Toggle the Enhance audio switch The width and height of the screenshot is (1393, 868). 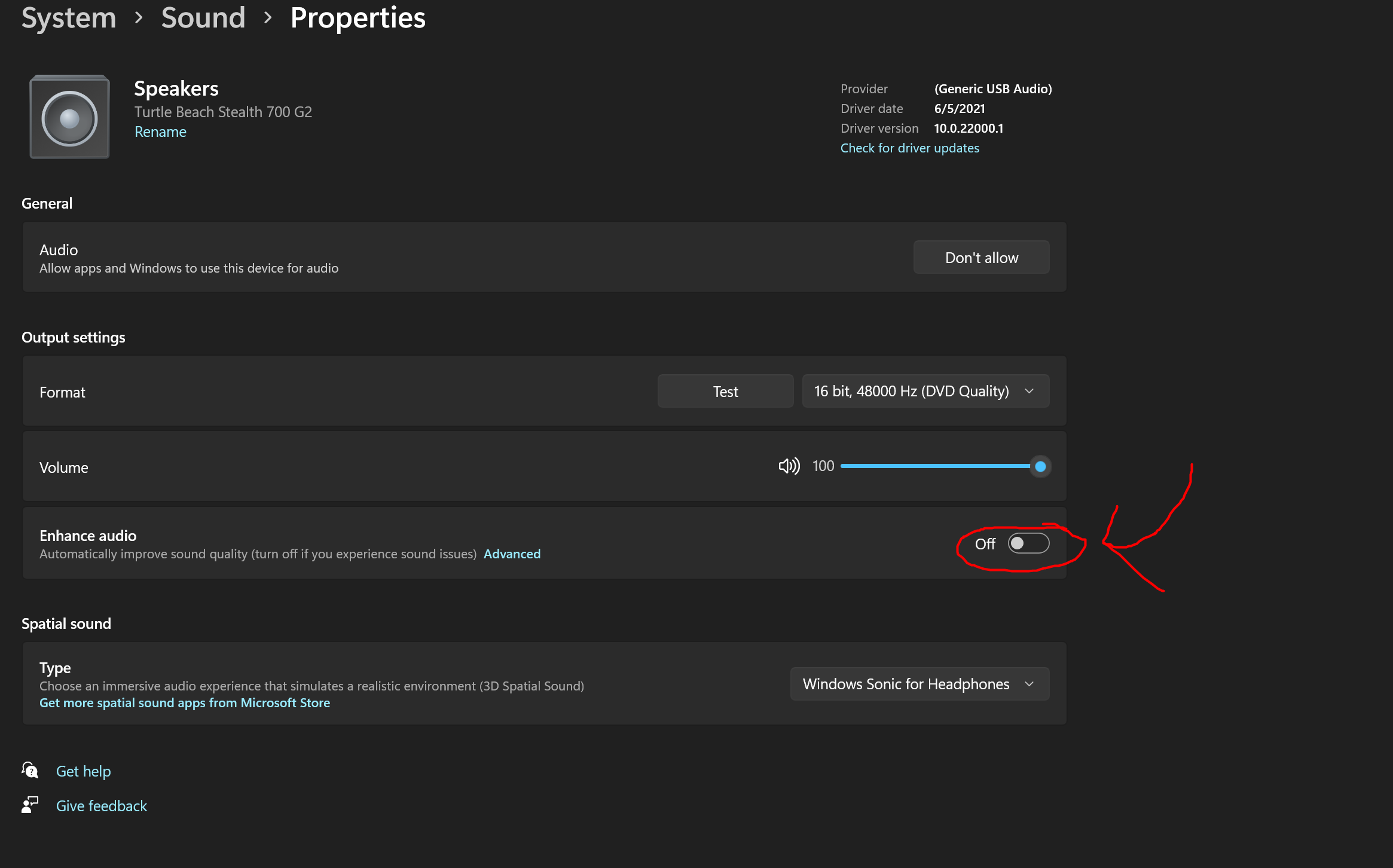tap(1028, 543)
